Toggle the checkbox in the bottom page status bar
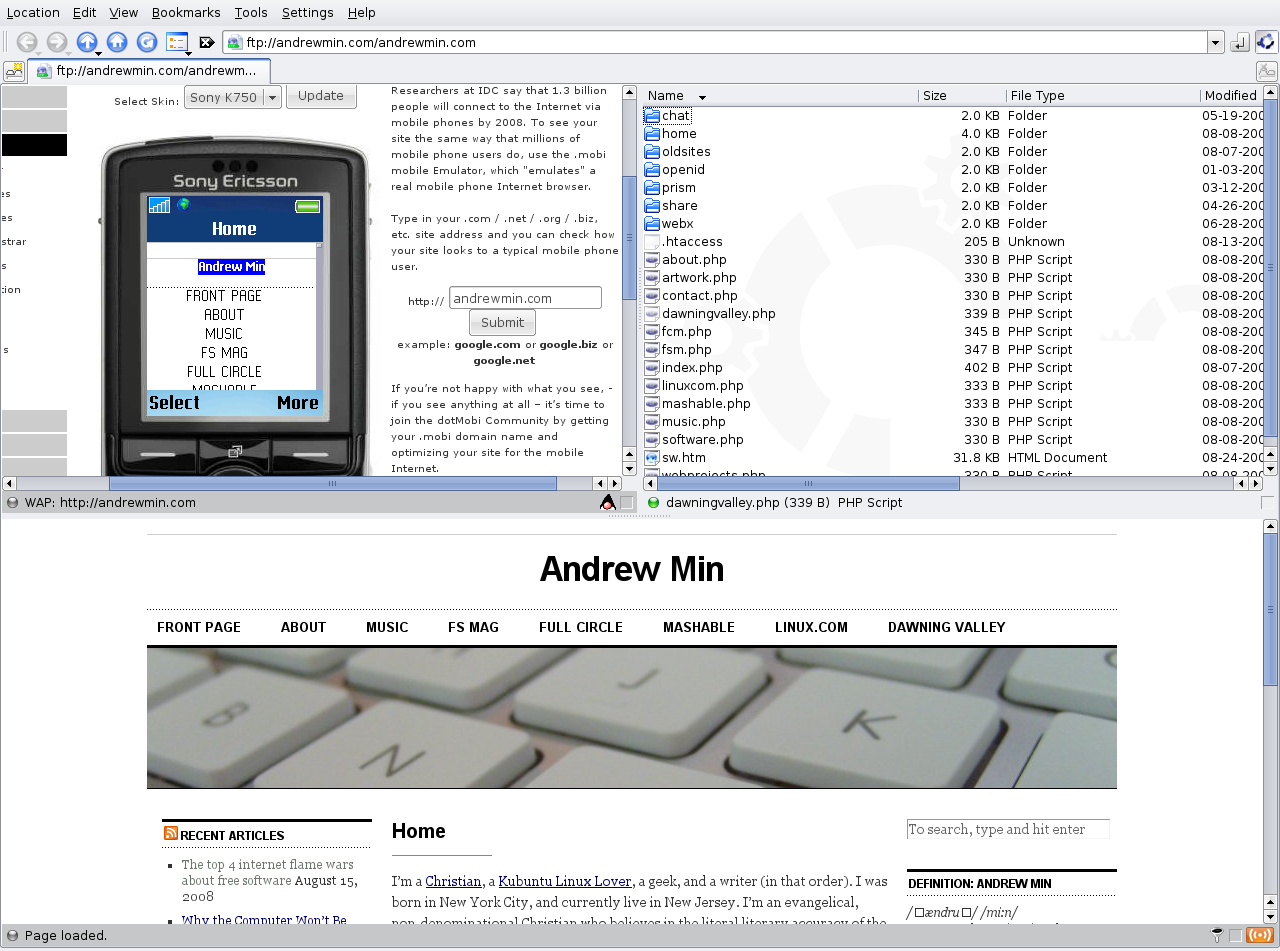Image resolution: width=1280 pixels, height=951 pixels. coord(1236,936)
